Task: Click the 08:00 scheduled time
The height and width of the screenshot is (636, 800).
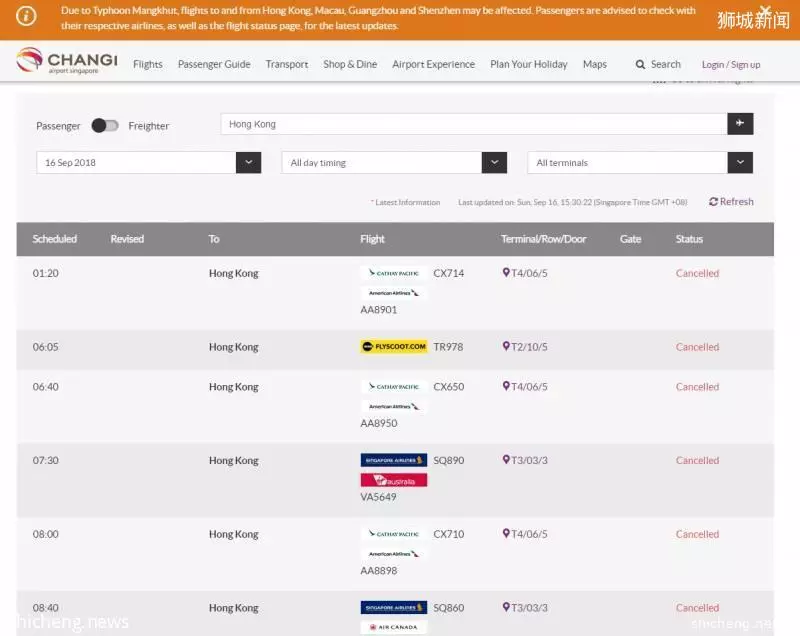Action: (46, 534)
